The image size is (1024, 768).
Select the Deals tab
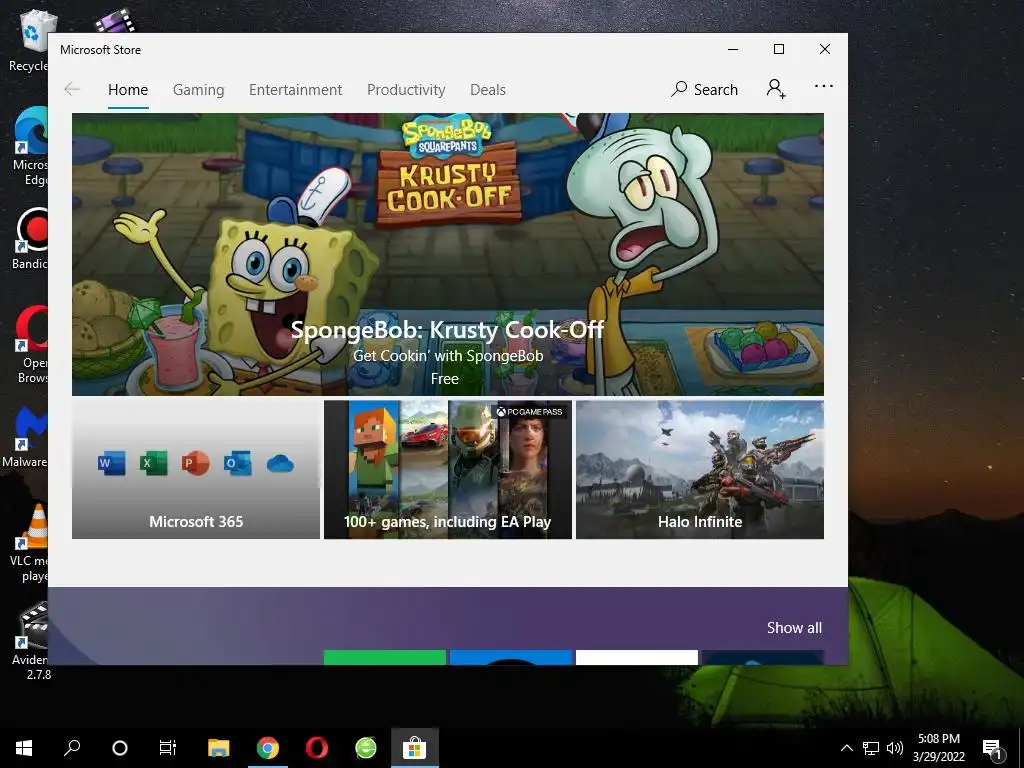488,89
